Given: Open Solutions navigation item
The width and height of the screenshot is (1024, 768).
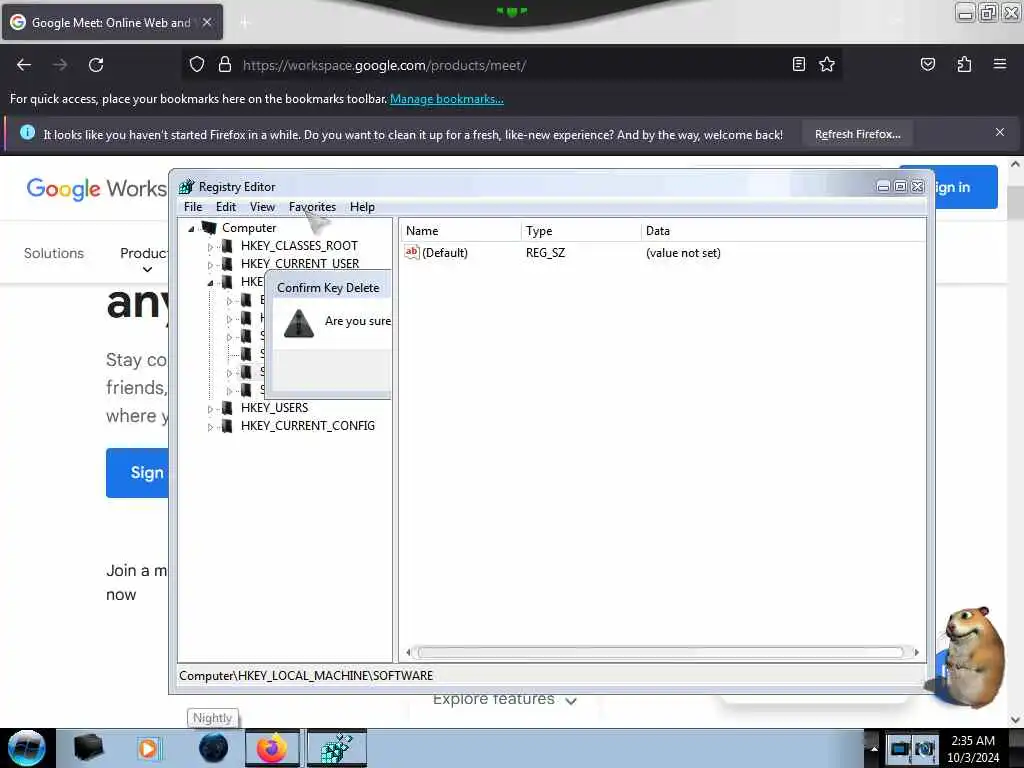Looking at the screenshot, I should 54,253.
